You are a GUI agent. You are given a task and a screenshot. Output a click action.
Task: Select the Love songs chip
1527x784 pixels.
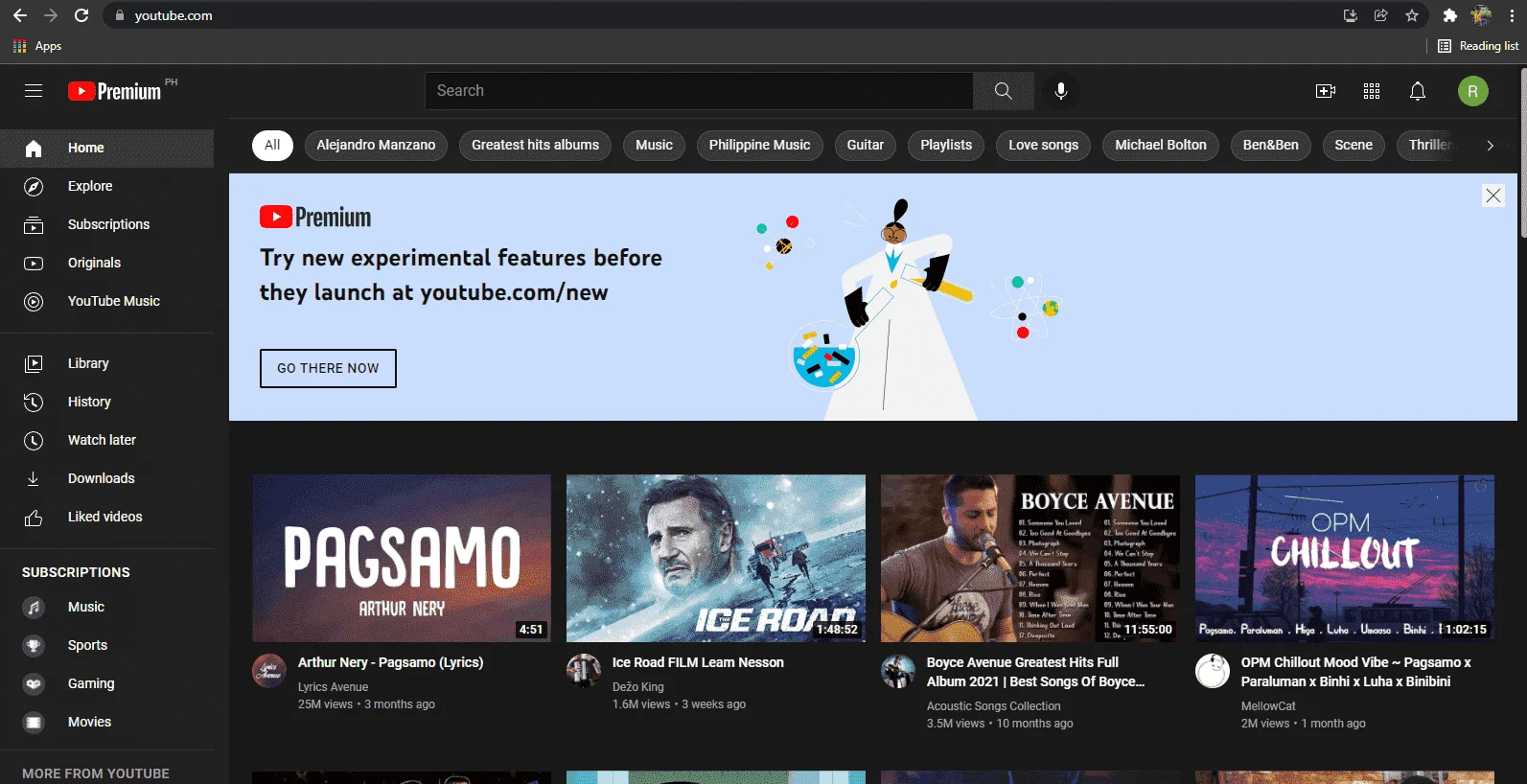tap(1043, 146)
